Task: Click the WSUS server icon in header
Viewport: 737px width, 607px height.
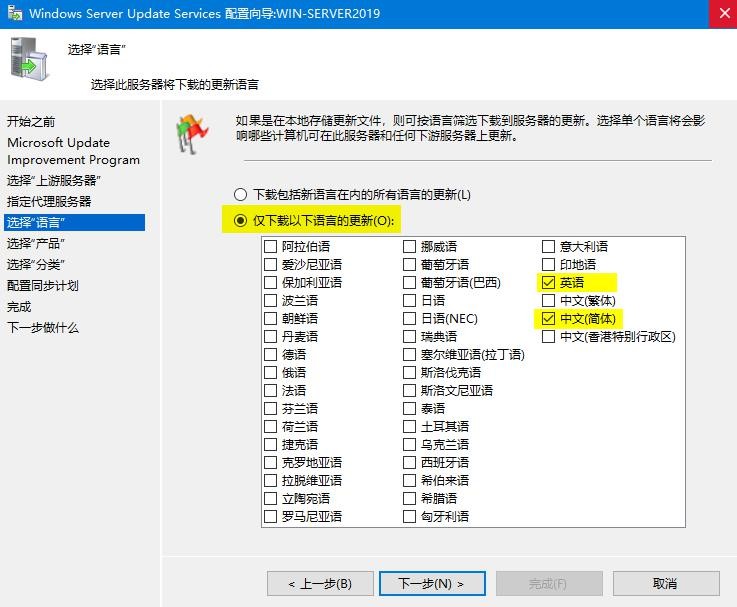Action: click(x=28, y=56)
